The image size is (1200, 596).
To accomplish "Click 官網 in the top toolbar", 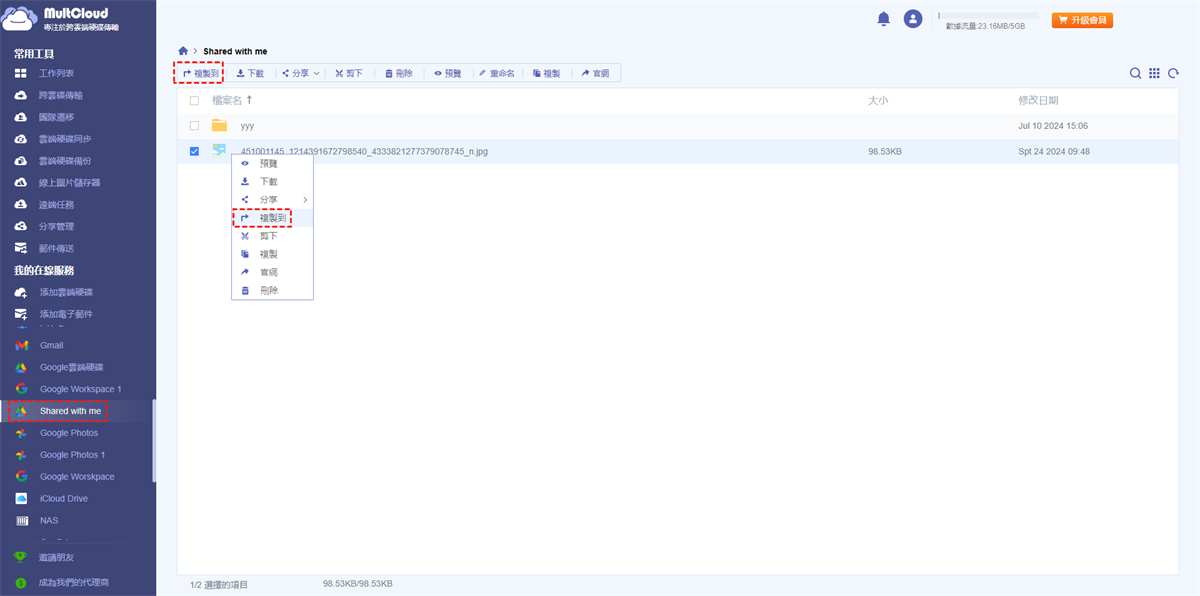I will pyautogui.click(x=595, y=73).
